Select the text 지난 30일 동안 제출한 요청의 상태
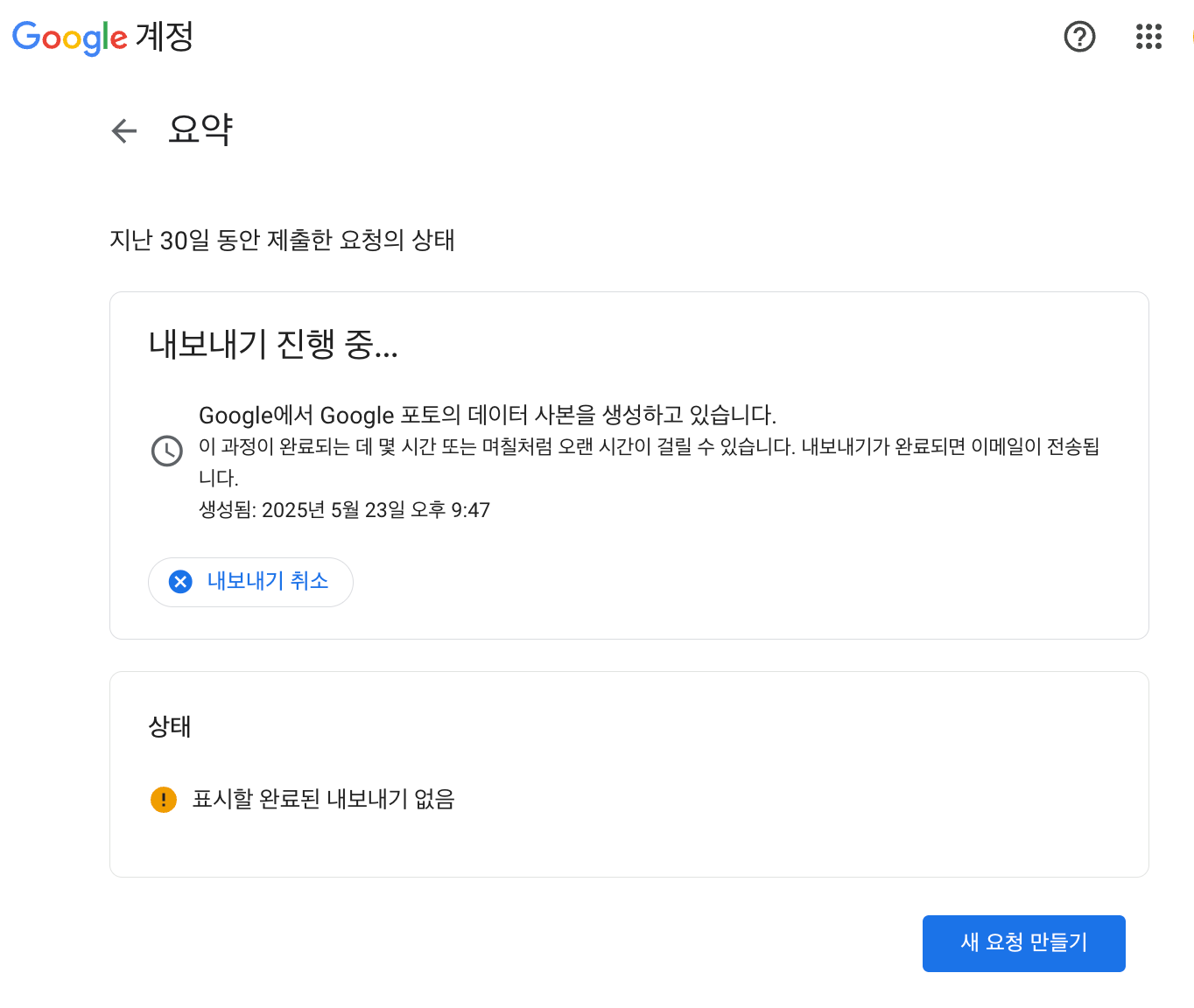1194x1008 pixels. click(282, 240)
